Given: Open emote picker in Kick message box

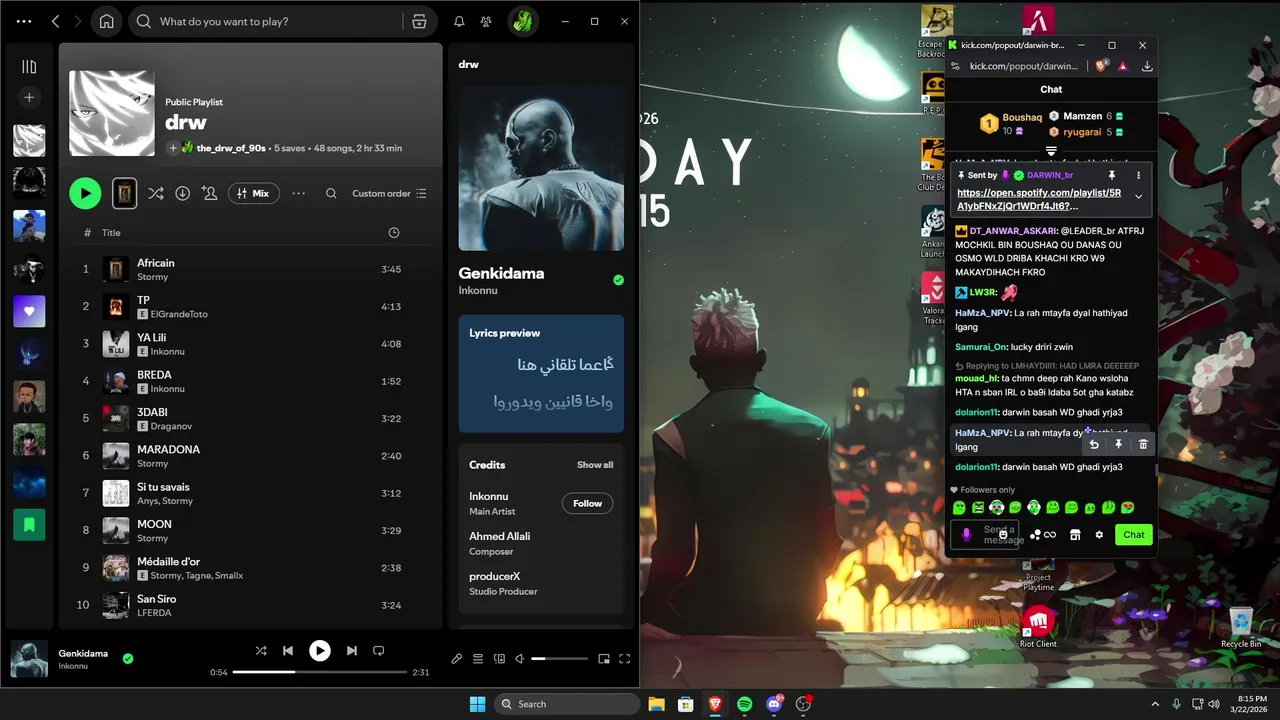Looking at the screenshot, I should [1003, 535].
